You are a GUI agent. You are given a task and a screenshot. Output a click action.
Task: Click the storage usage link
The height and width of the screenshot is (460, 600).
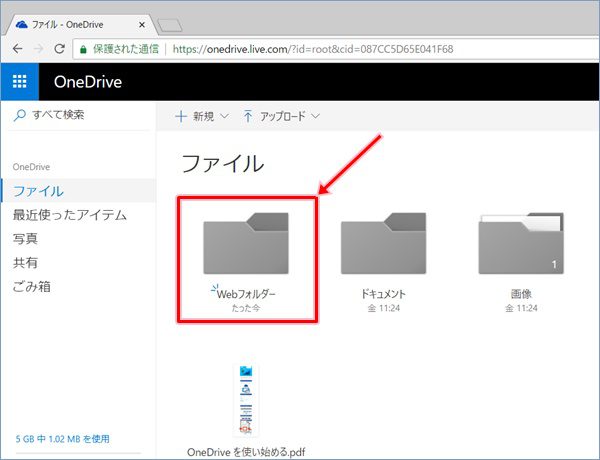[62, 438]
